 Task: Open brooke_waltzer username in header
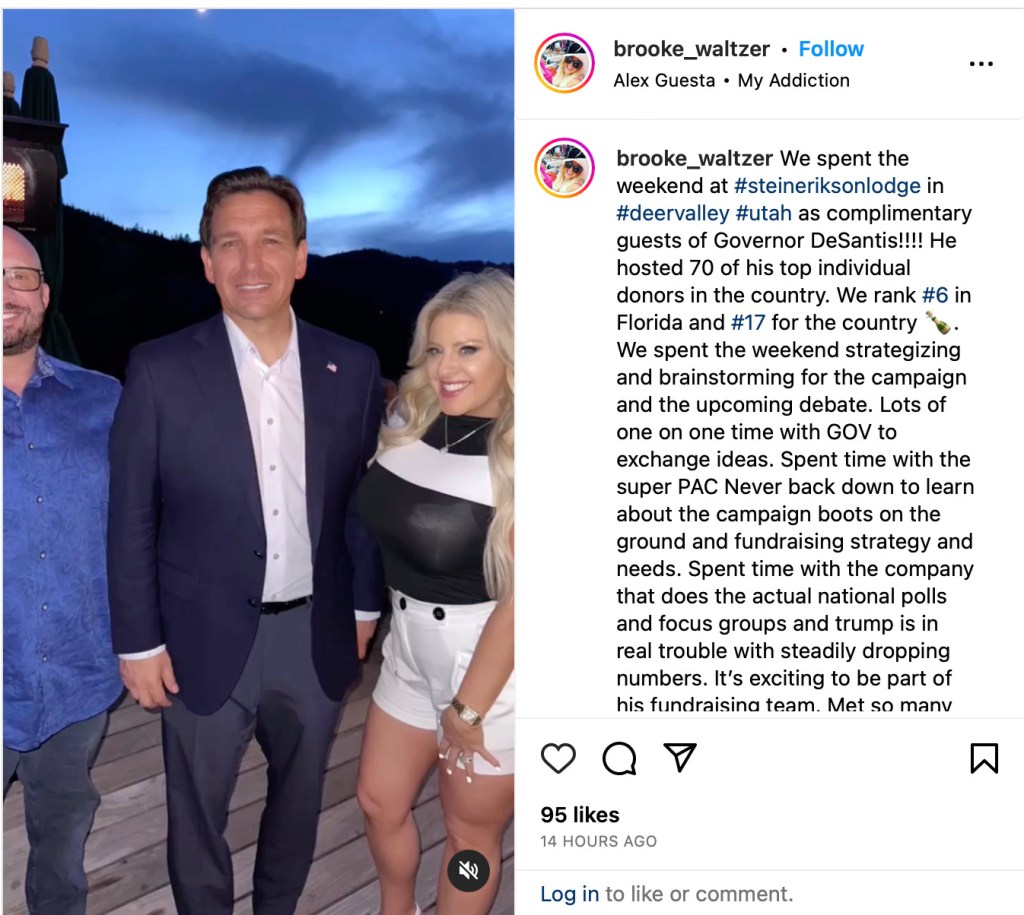692,49
